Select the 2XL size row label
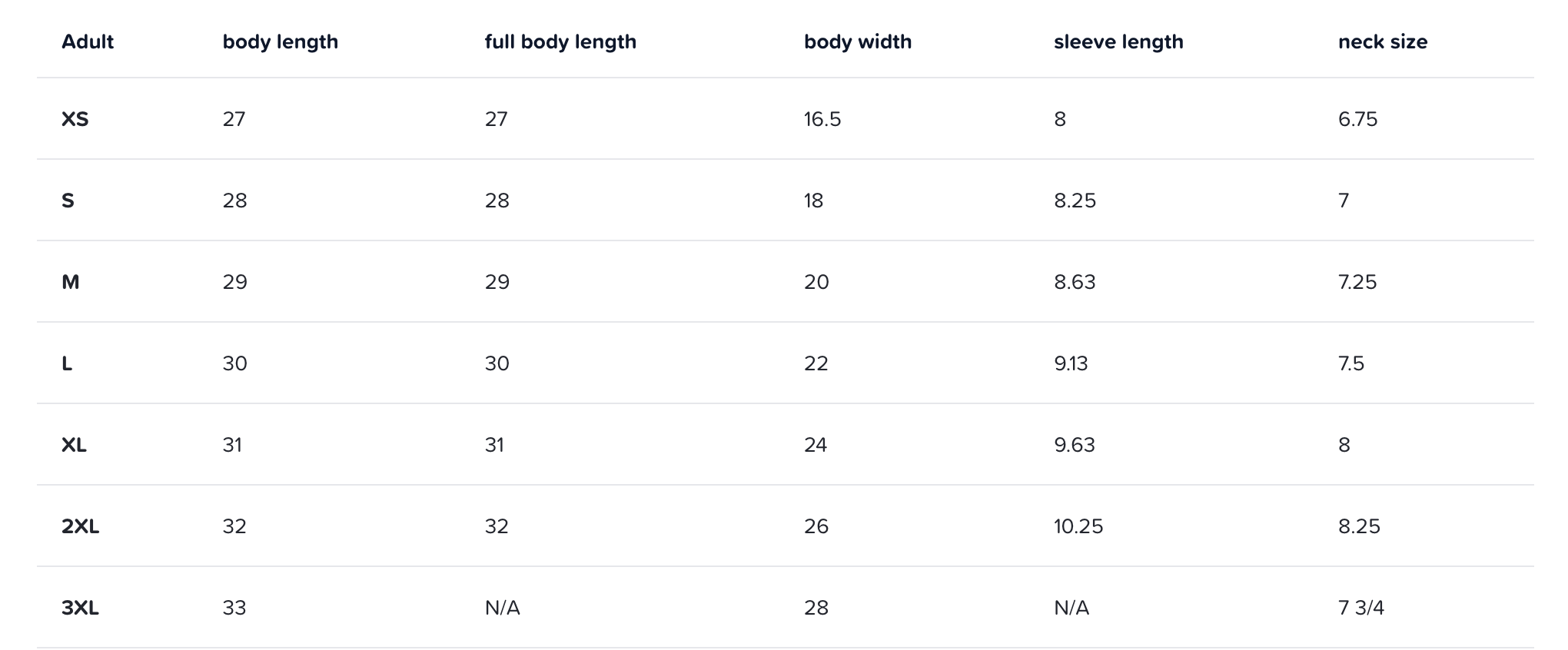Viewport: 1568px width, 650px height. 81,526
